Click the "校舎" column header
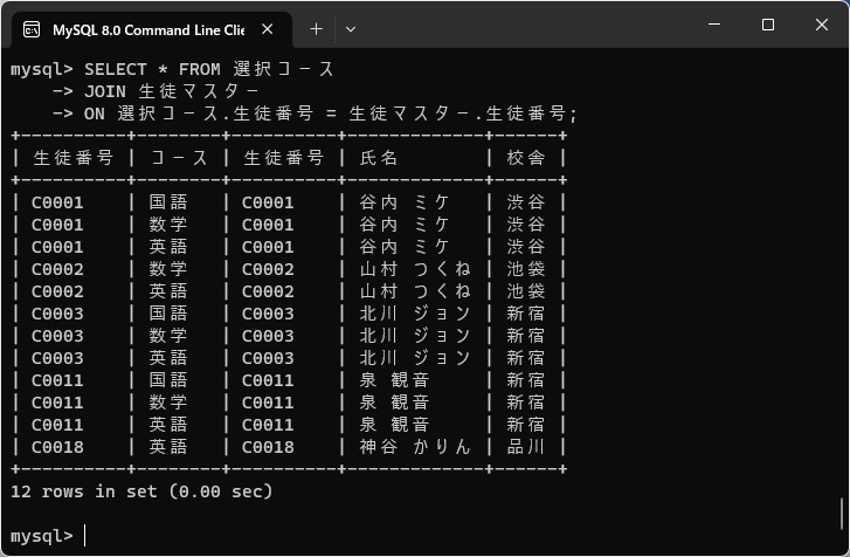Image resolution: width=850 pixels, height=558 pixels. (x=526, y=158)
